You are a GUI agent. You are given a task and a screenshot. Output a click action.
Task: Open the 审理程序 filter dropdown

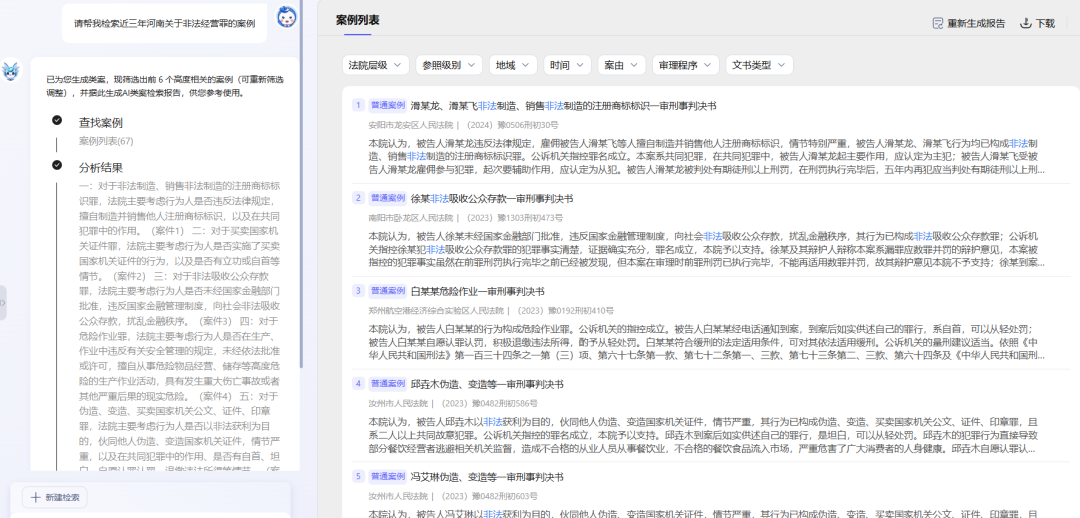pyautogui.click(x=685, y=65)
